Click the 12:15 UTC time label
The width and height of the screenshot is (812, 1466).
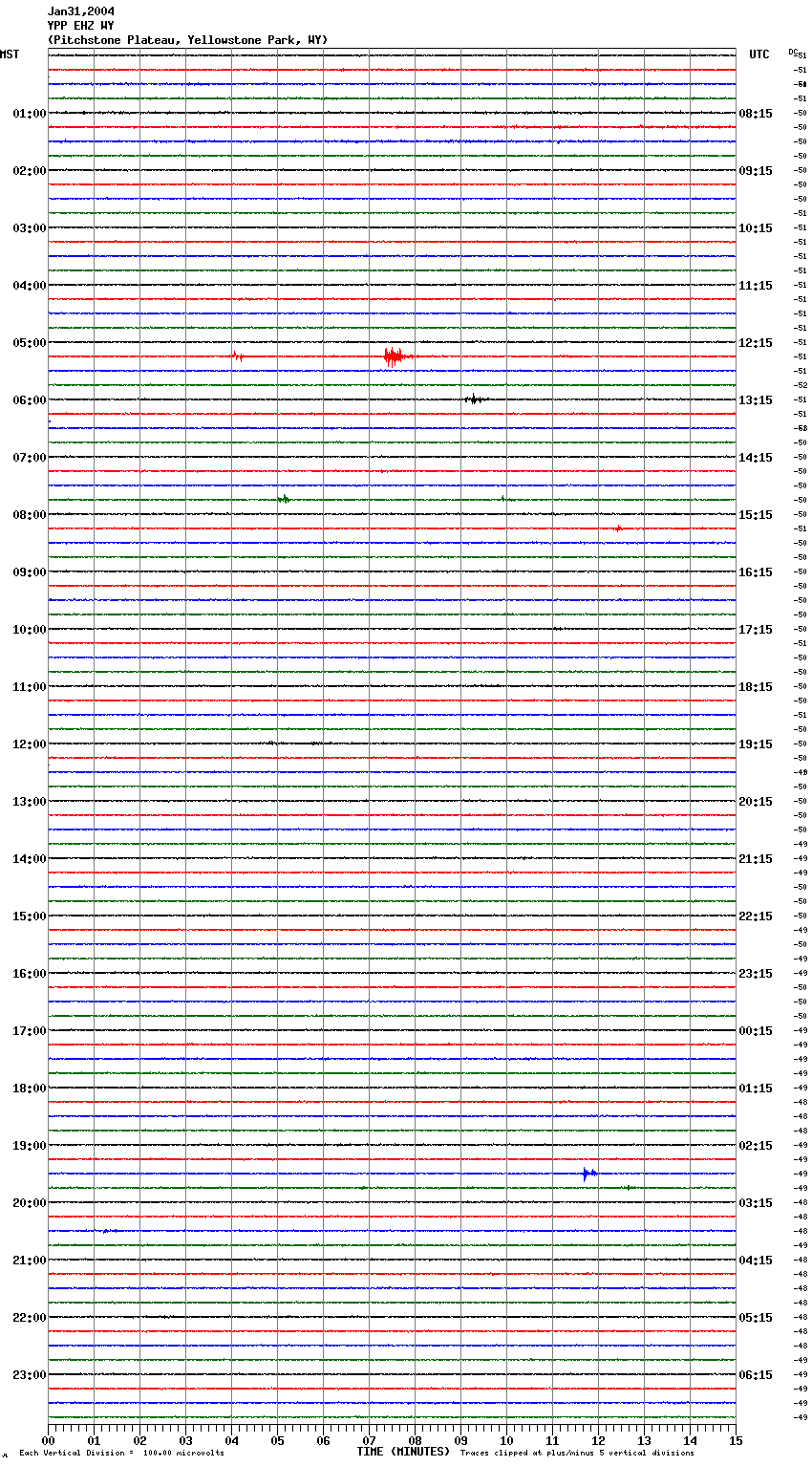(x=756, y=343)
